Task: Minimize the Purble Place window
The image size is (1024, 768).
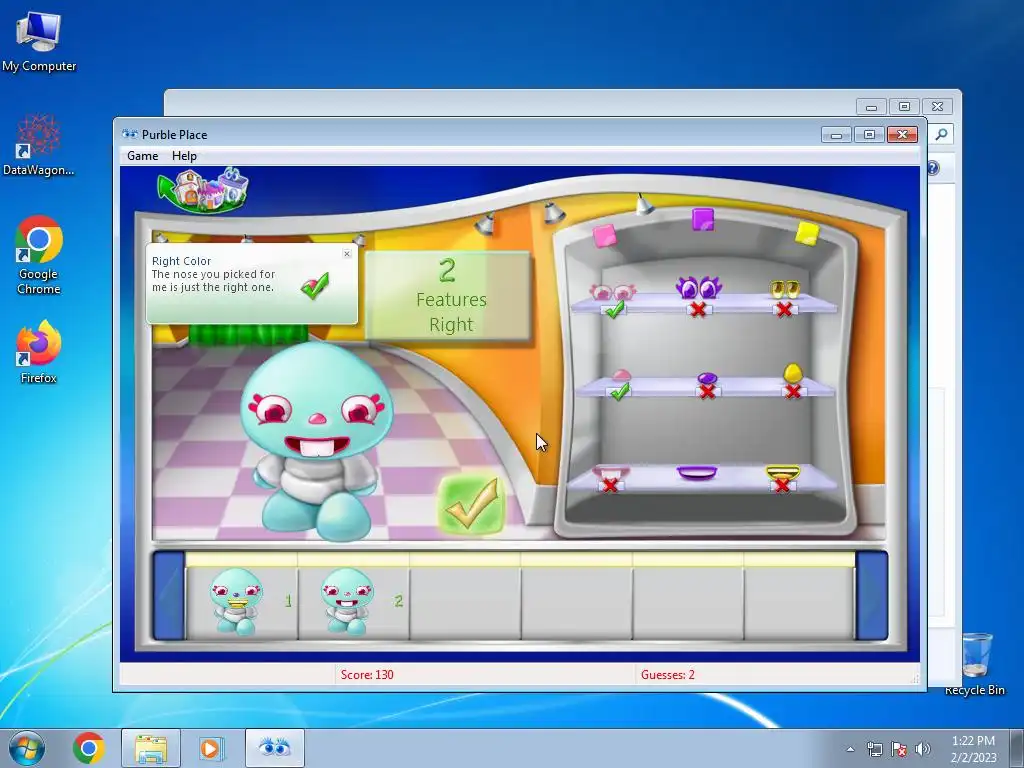Action: point(836,135)
